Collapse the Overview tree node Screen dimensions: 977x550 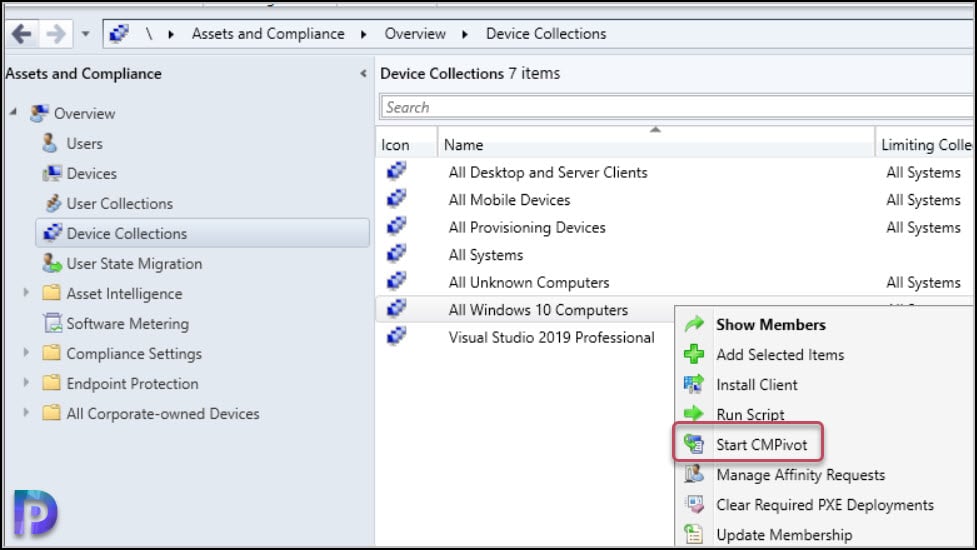click(x=13, y=112)
